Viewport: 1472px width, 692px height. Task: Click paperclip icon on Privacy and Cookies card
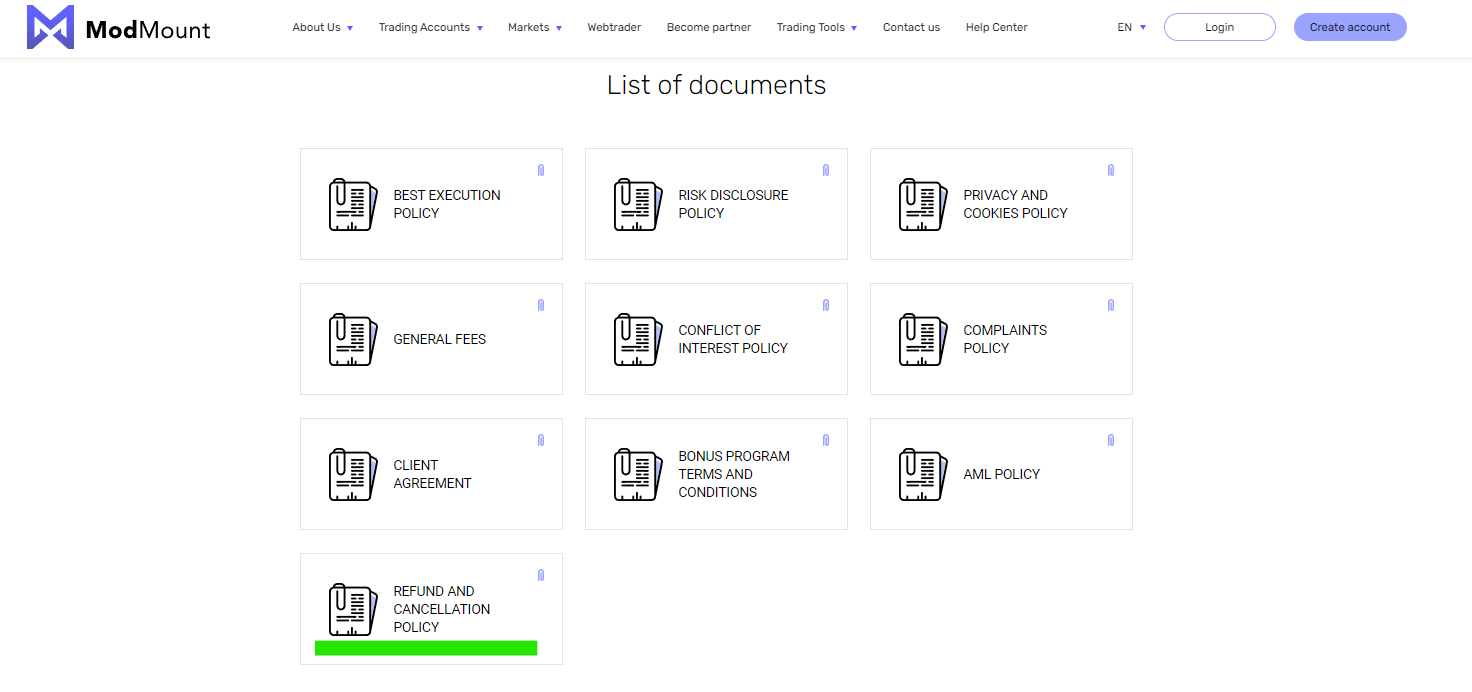click(1111, 170)
